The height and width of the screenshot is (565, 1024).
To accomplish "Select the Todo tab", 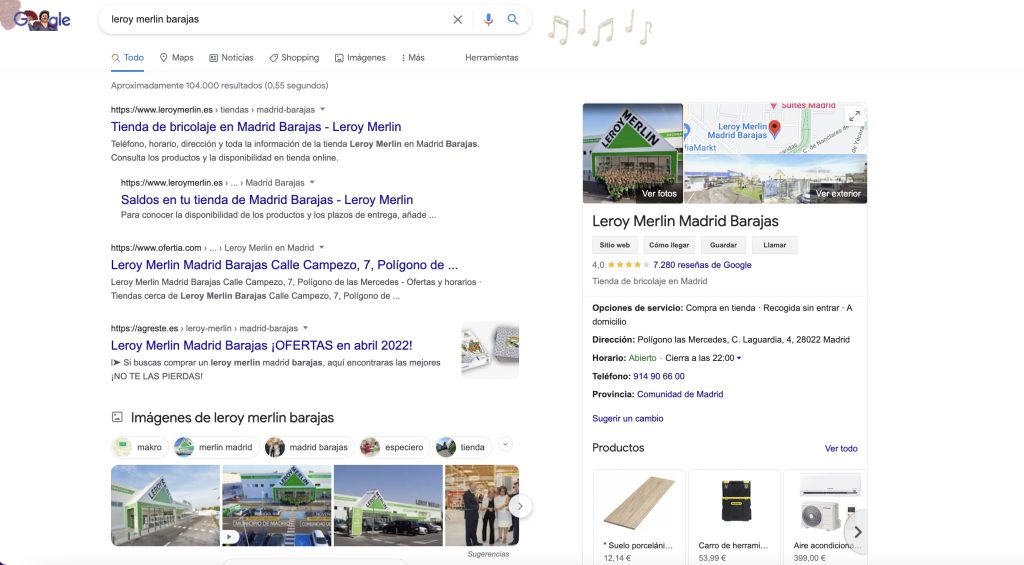I will coord(127,57).
